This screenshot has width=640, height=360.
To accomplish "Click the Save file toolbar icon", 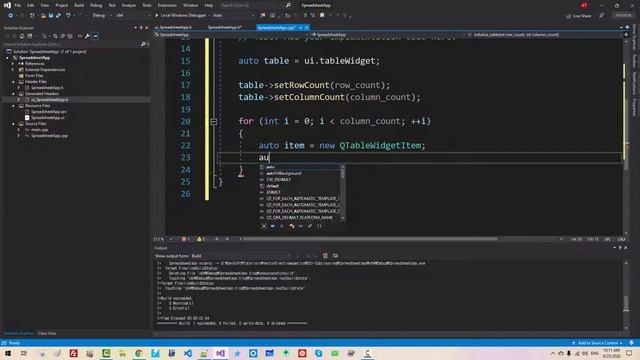I will [x=51, y=16].
